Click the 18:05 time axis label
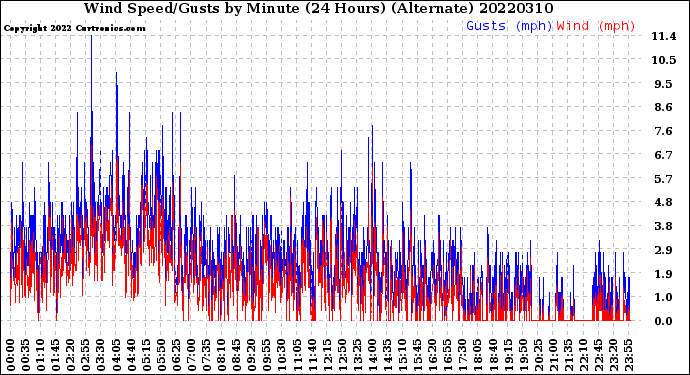The width and height of the screenshot is (690, 375). pyautogui.click(x=477, y=355)
